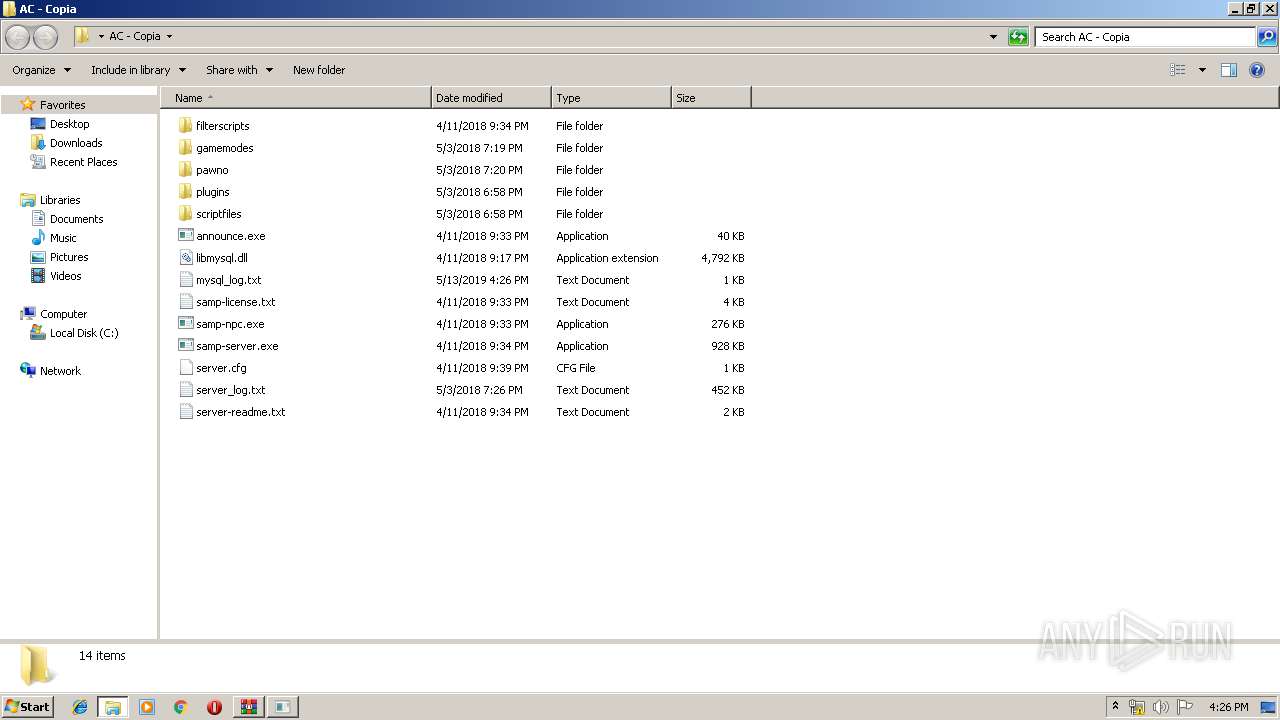Show the preview pane

(1229, 70)
